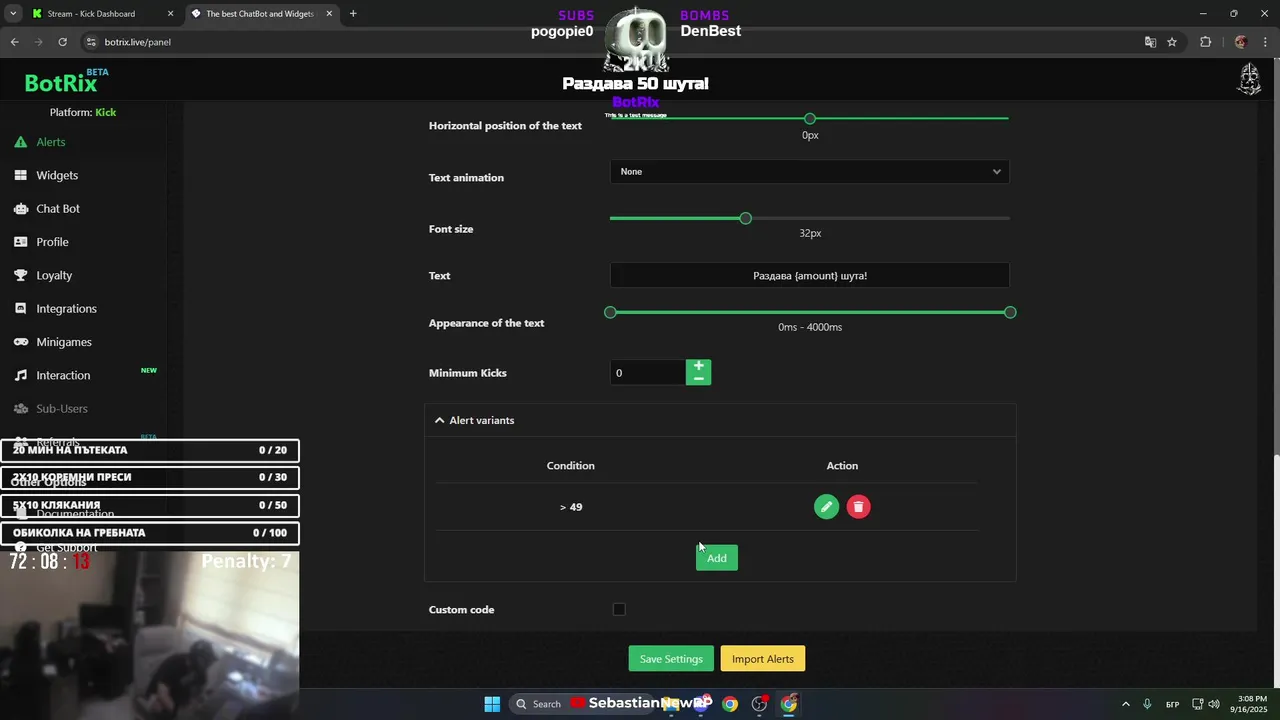1280x720 pixels.
Task: Click the microphone tray icon
Action: (1147, 704)
